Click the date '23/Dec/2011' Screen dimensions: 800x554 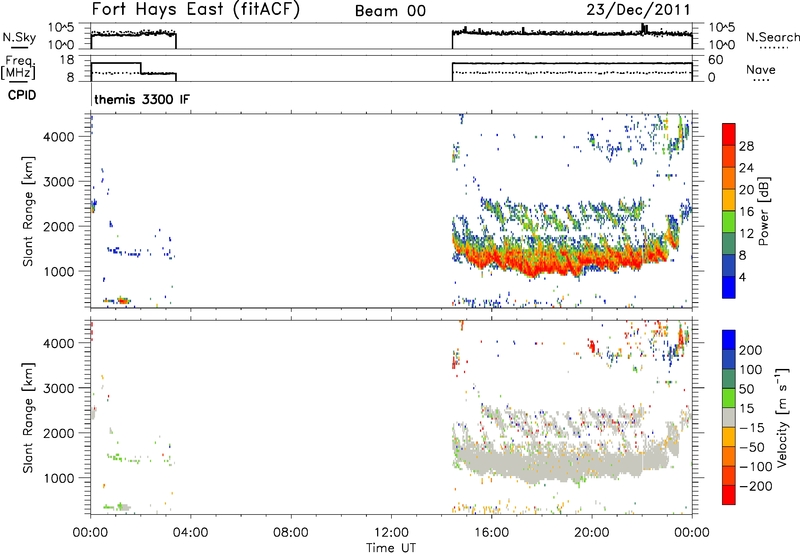tap(638, 9)
